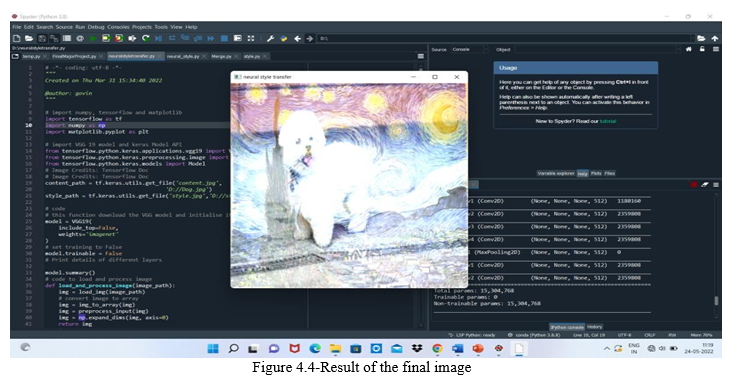Open the Preferences wrench icon
The width and height of the screenshot is (747, 383).
coord(270,38)
